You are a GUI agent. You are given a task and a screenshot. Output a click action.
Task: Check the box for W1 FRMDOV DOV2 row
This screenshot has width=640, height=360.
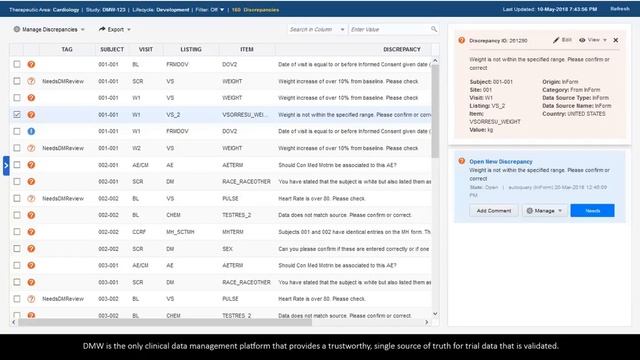pos(17,131)
